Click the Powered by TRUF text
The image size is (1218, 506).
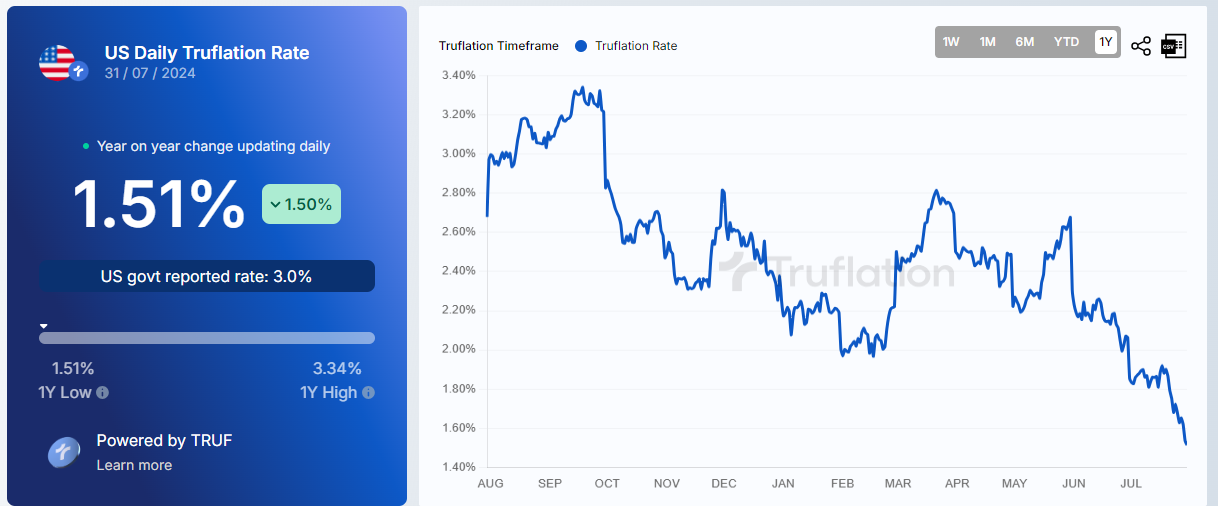164,440
